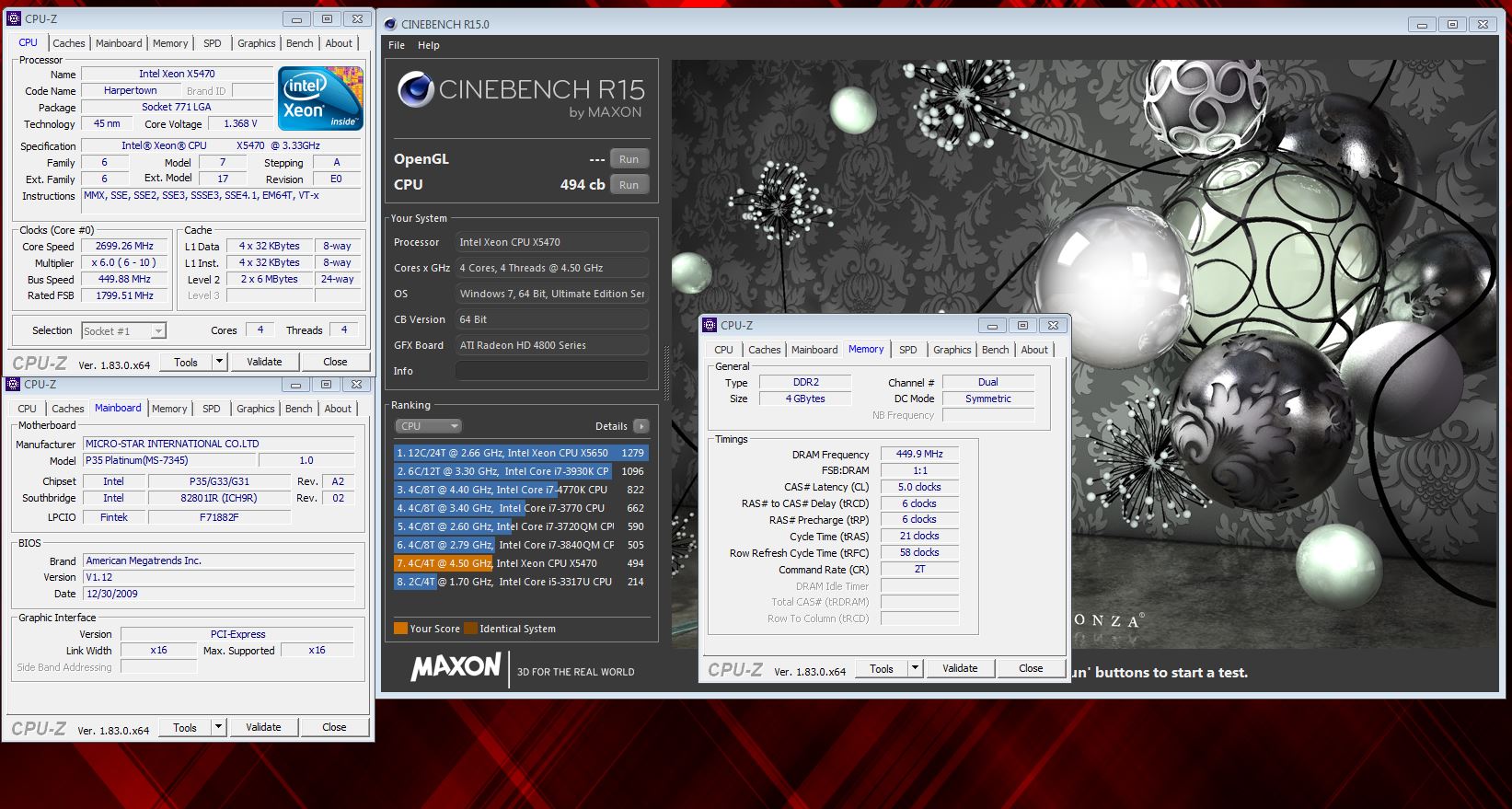Open the Cinebench File menu
Screen dimensions: 1512x809
point(397,45)
